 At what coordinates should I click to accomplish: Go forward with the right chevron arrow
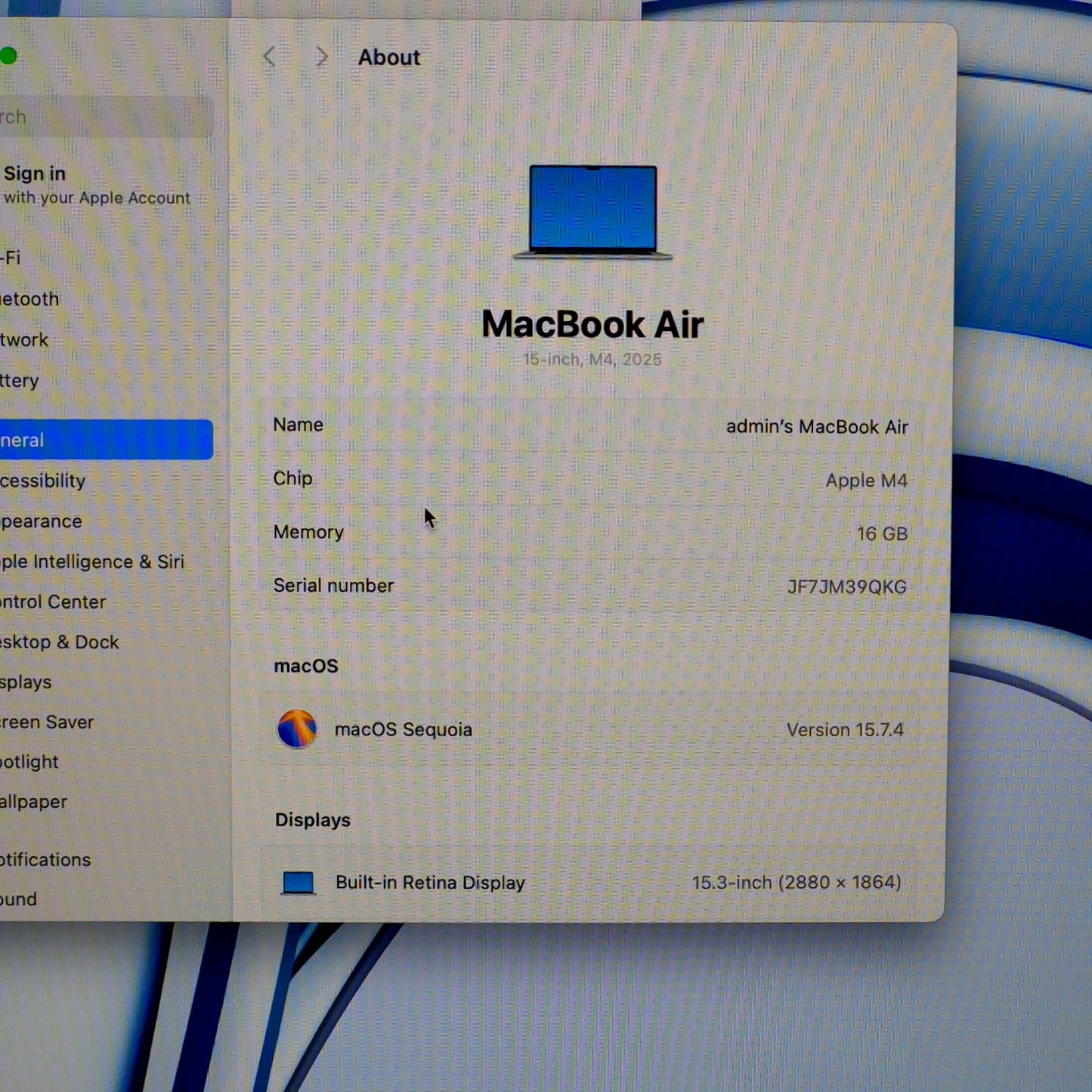322,57
